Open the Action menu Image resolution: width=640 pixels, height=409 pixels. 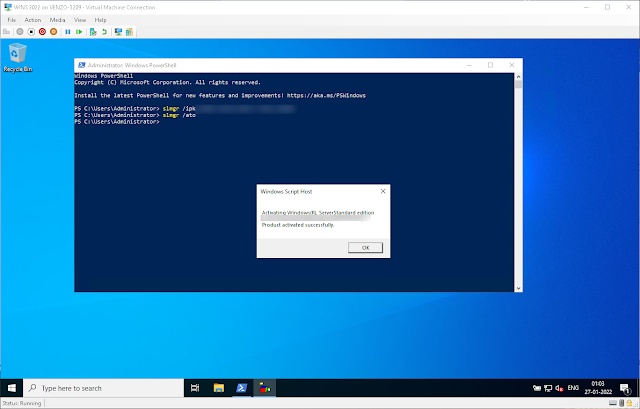tap(33, 20)
